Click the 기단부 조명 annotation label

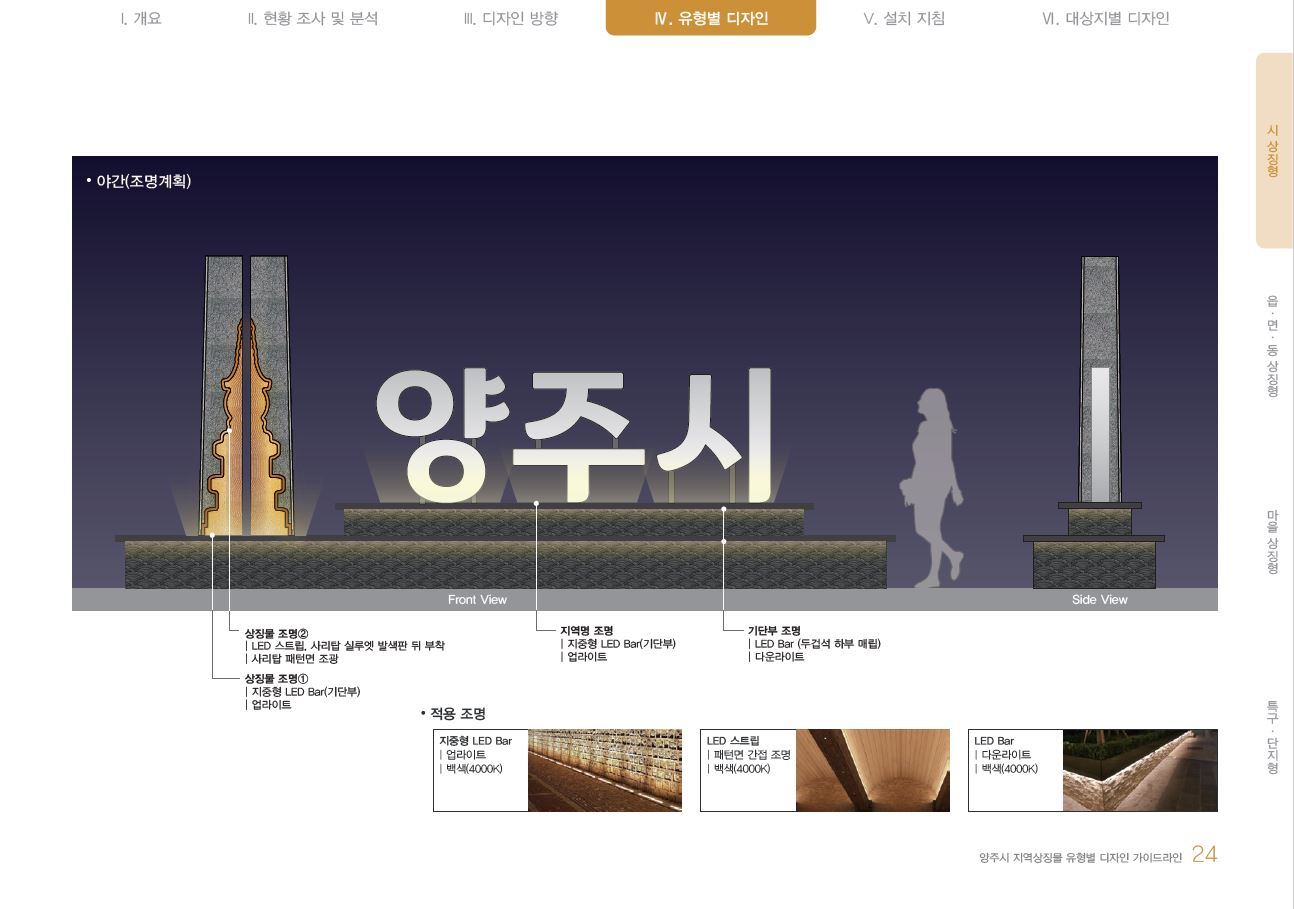[774, 630]
